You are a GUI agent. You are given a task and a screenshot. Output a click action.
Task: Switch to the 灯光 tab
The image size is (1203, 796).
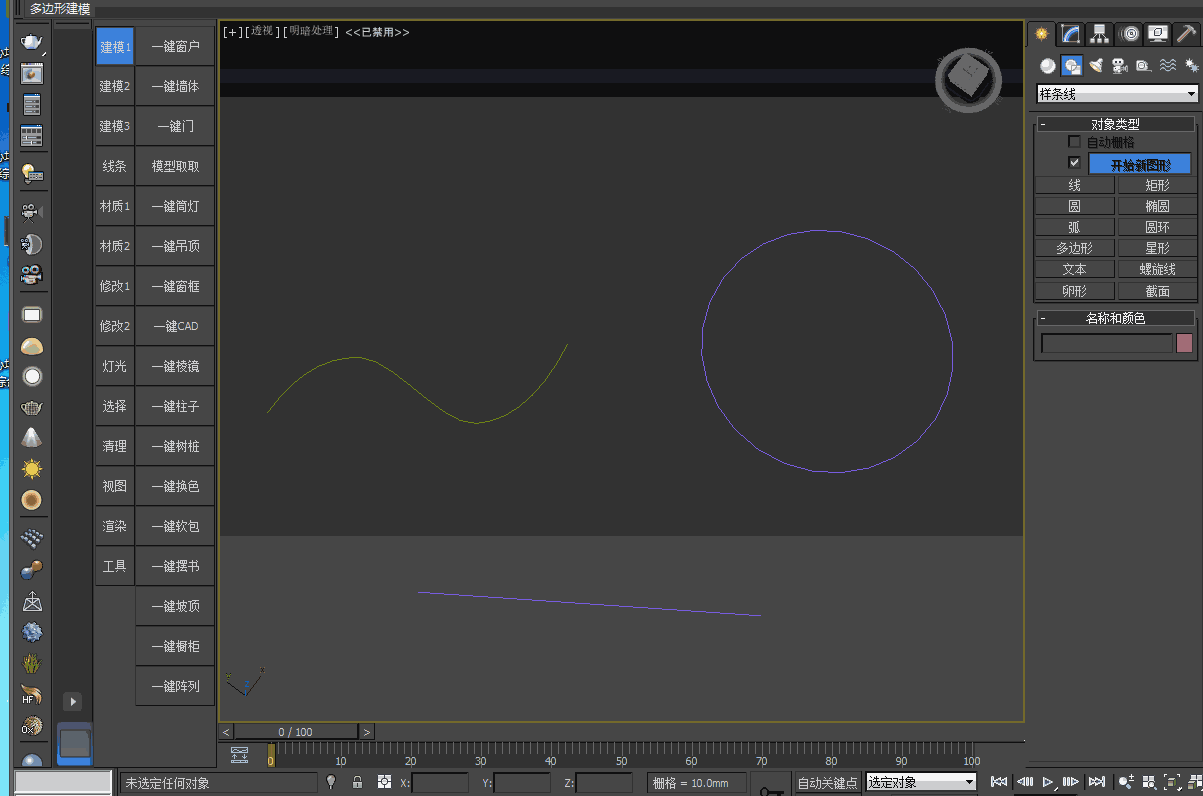click(114, 366)
